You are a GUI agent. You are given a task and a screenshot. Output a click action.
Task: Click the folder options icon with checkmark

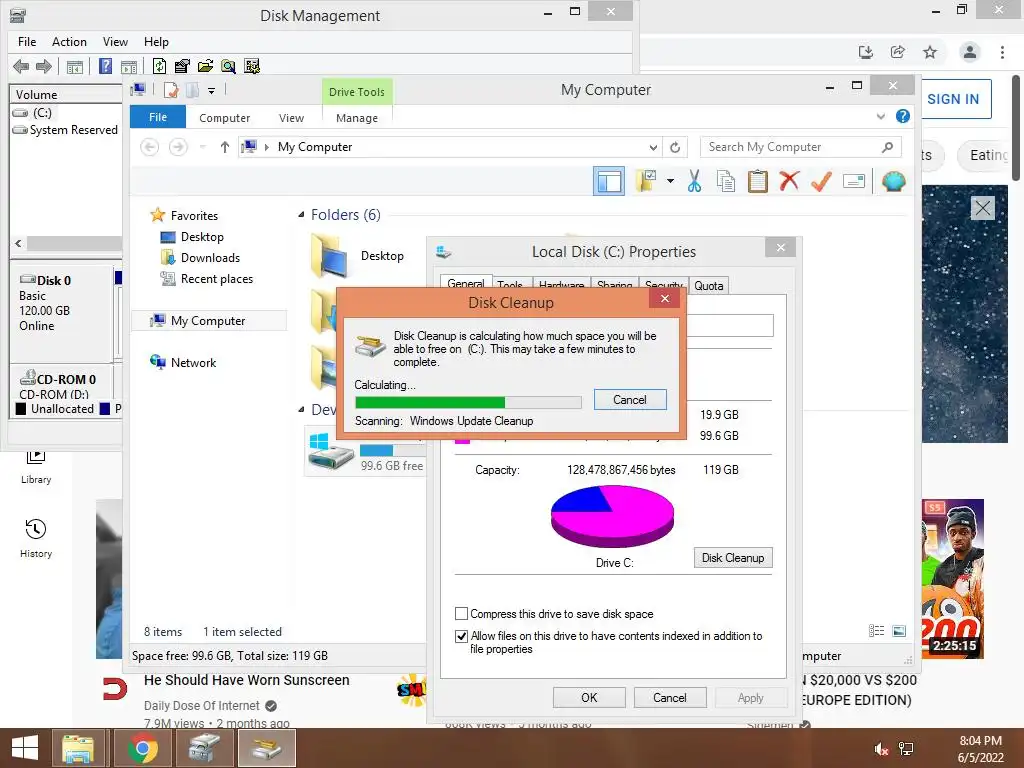pos(646,181)
